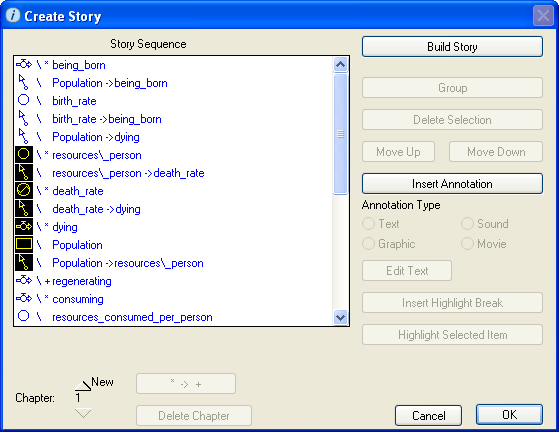Choose the Sound annotation type

[467, 224]
